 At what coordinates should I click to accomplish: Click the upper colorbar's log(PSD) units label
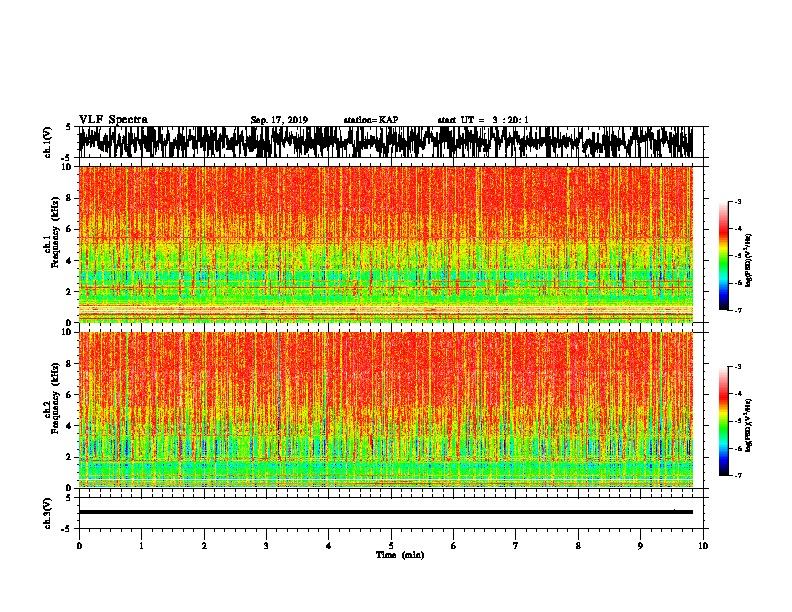(748, 260)
